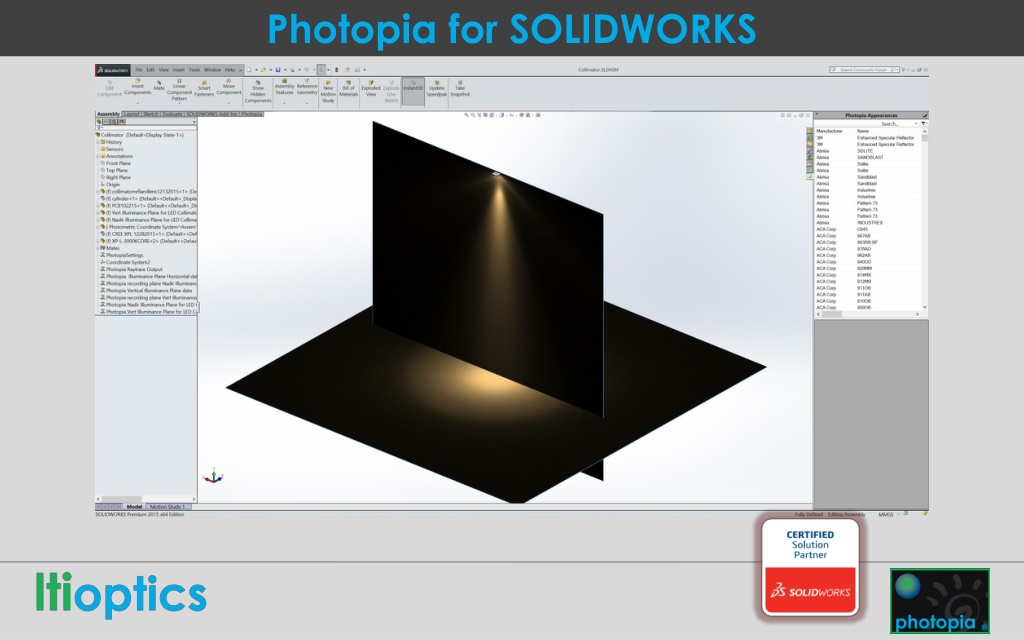
Task: Select the INDUSTREX appearance row
Action: click(x=868, y=223)
